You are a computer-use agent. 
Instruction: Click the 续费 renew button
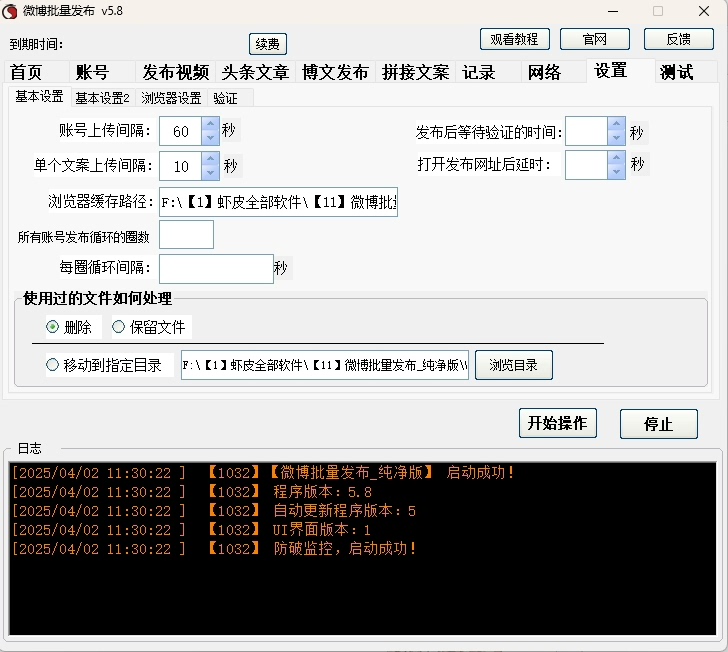click(267, 44)
